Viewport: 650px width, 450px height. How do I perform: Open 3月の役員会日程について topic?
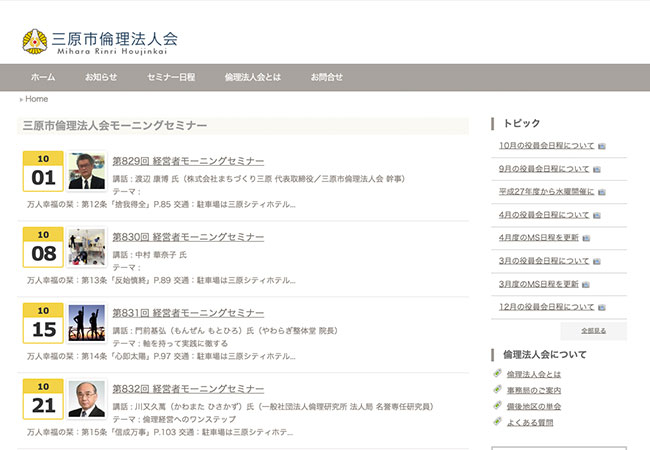coord(544,261)
